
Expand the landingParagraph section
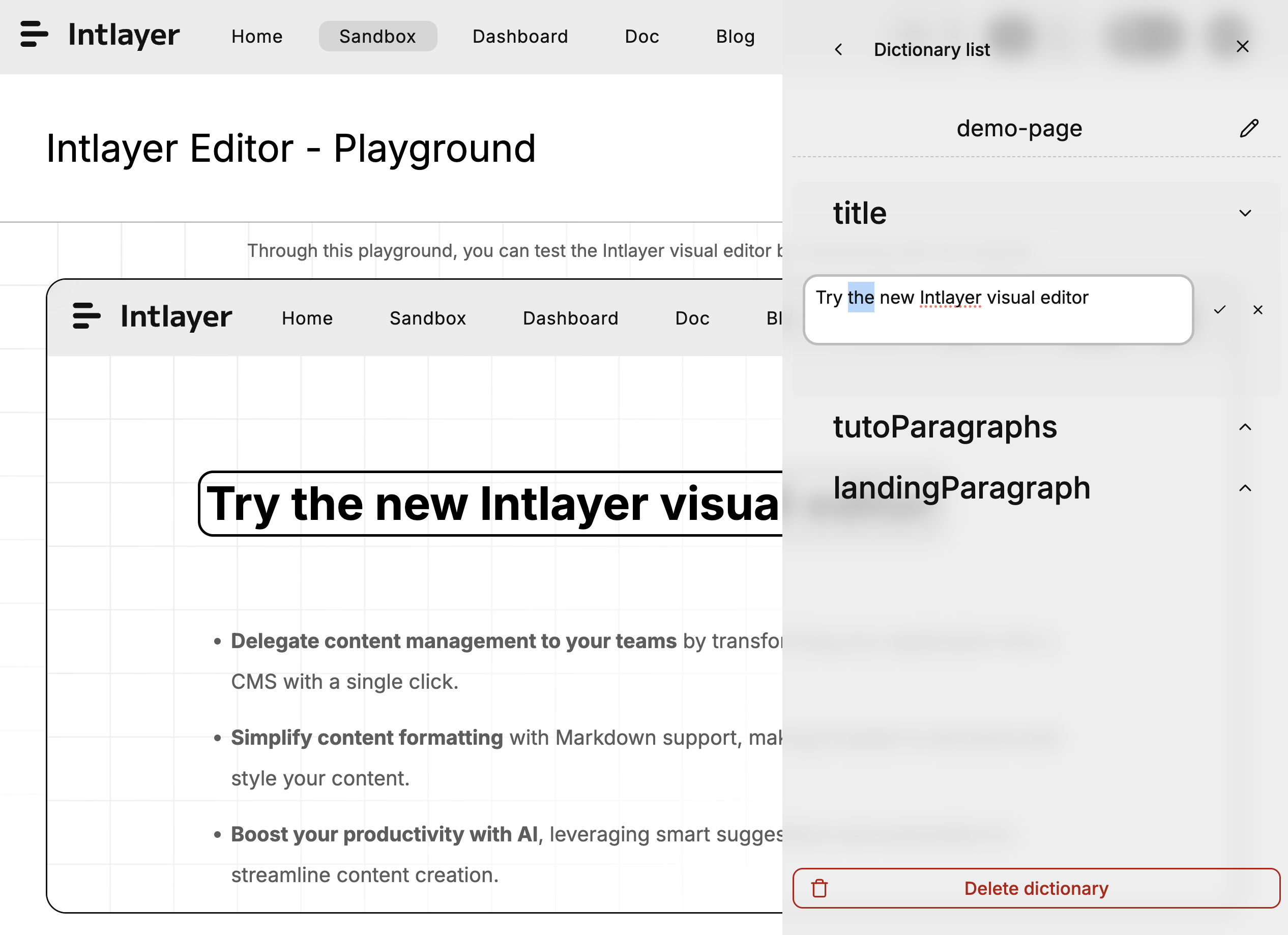pyautogui.click(x=1245, y=488)
